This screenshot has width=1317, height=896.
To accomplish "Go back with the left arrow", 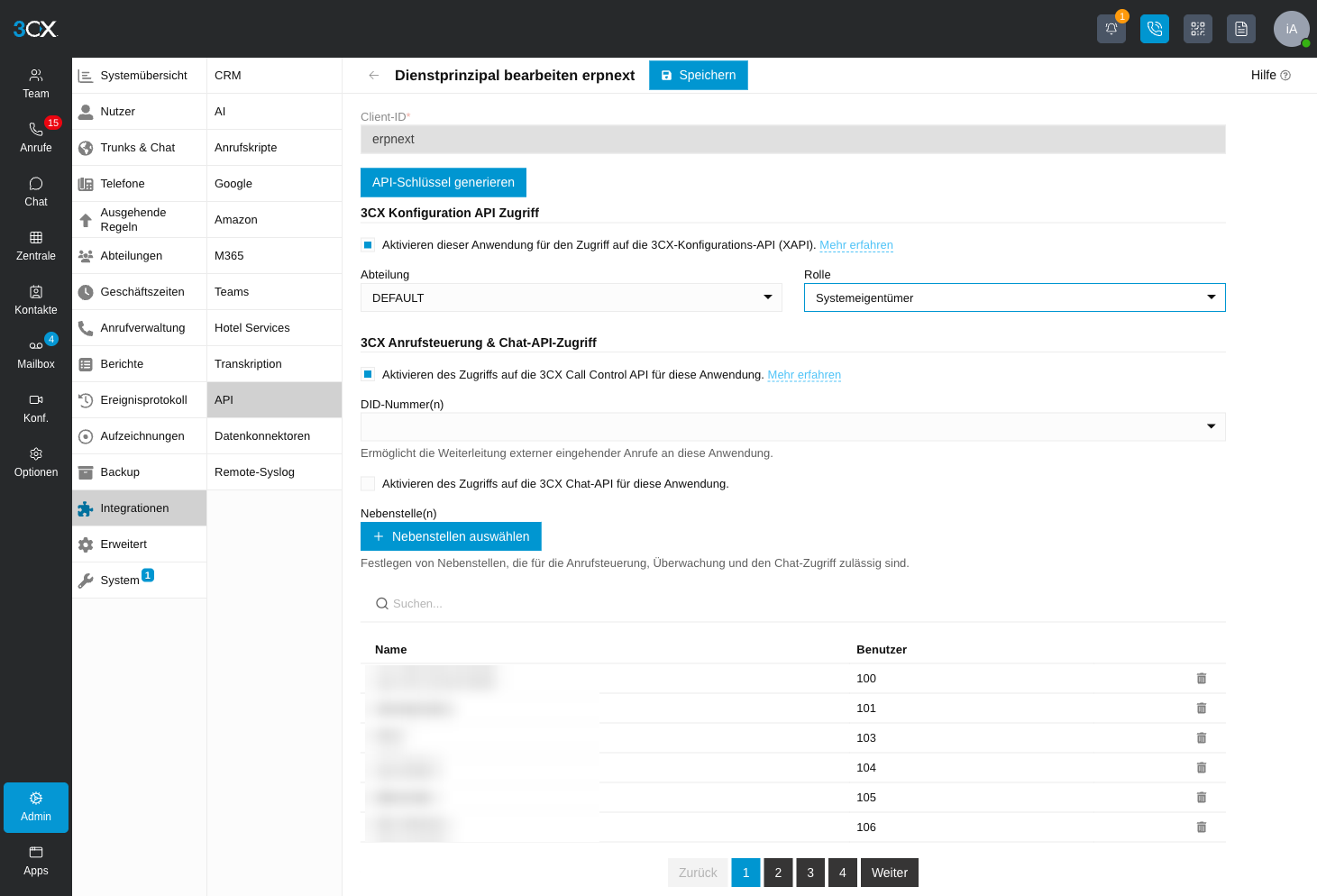I will 373,76.
